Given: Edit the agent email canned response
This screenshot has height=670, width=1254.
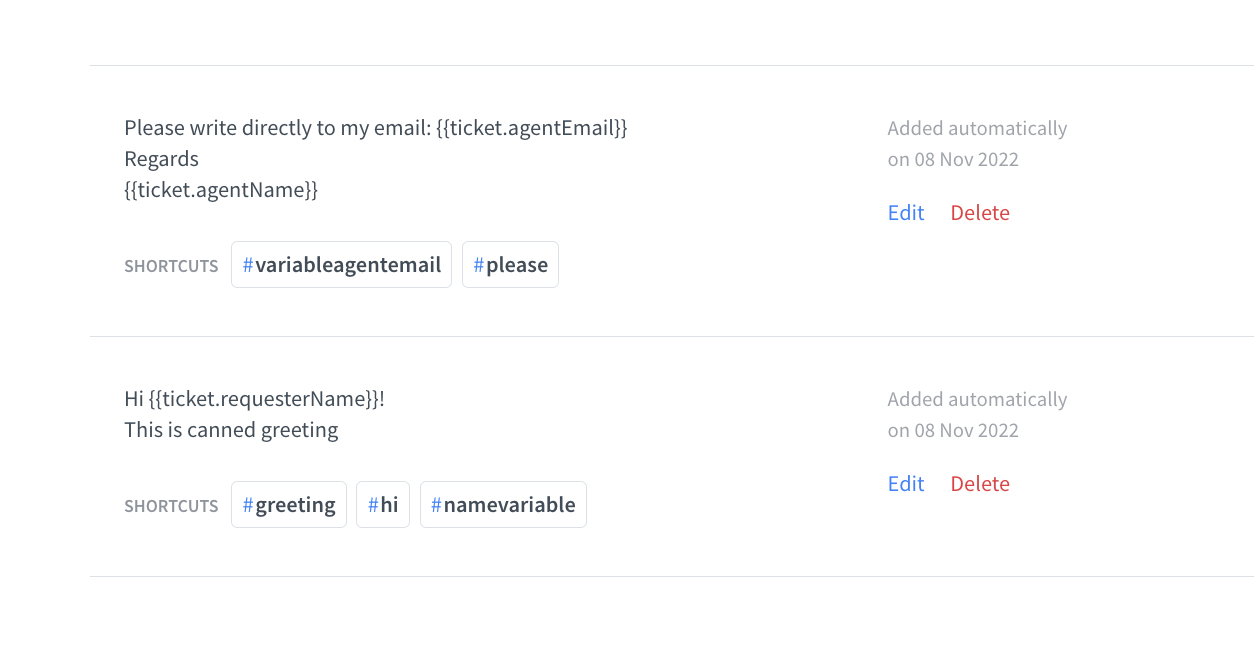Looking at the screenshot, I should coord(905,212).
